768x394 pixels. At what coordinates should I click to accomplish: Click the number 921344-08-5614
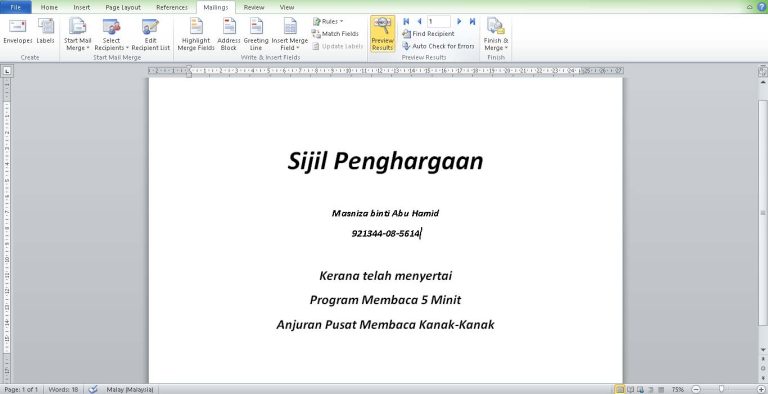click(x=386, y=233)
